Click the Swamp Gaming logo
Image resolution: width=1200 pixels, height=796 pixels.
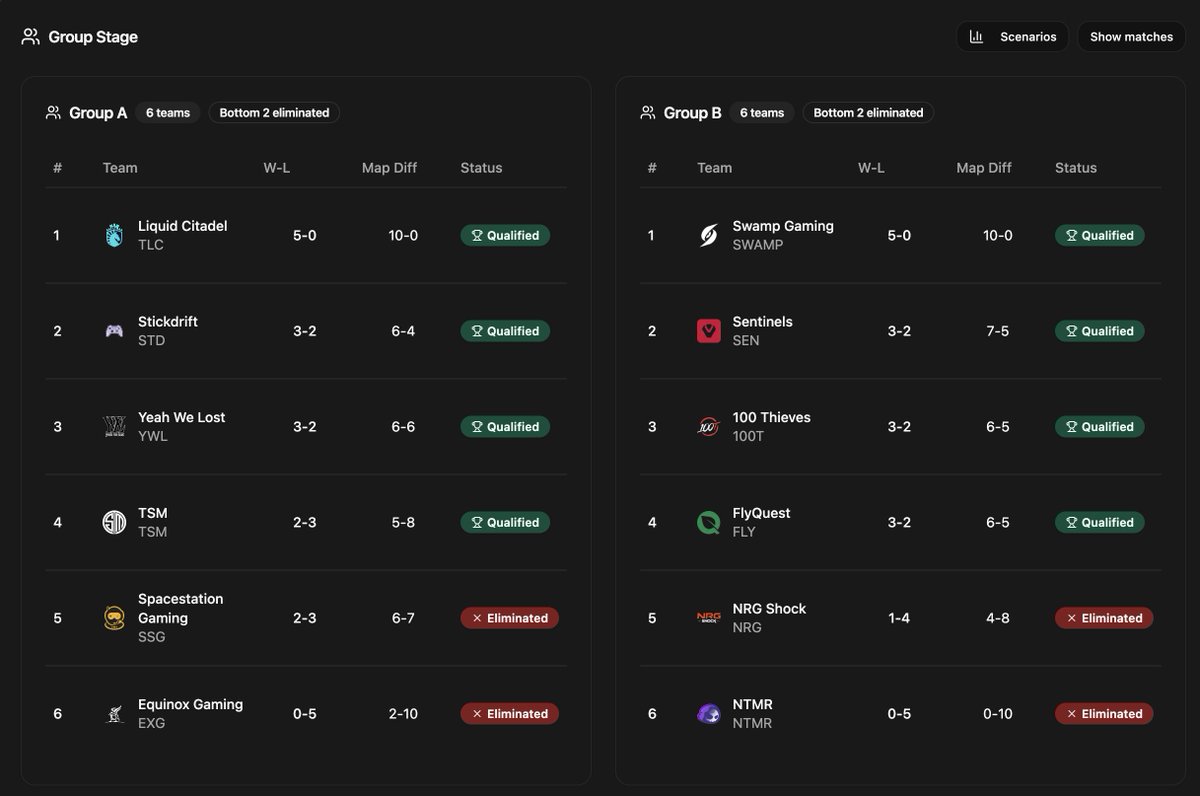709,235
